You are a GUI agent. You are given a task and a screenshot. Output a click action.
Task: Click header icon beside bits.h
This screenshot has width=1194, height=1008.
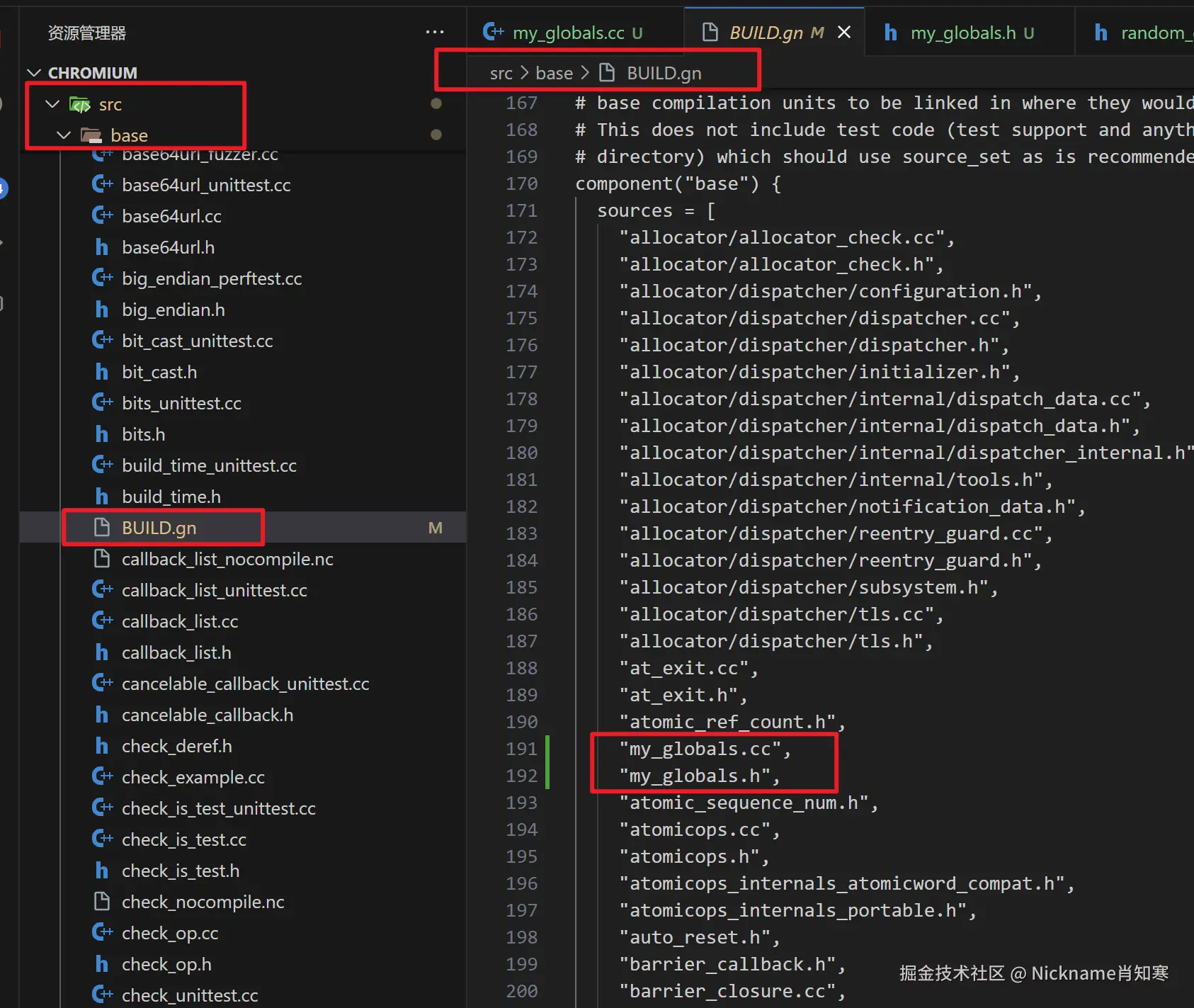[102, 434]
